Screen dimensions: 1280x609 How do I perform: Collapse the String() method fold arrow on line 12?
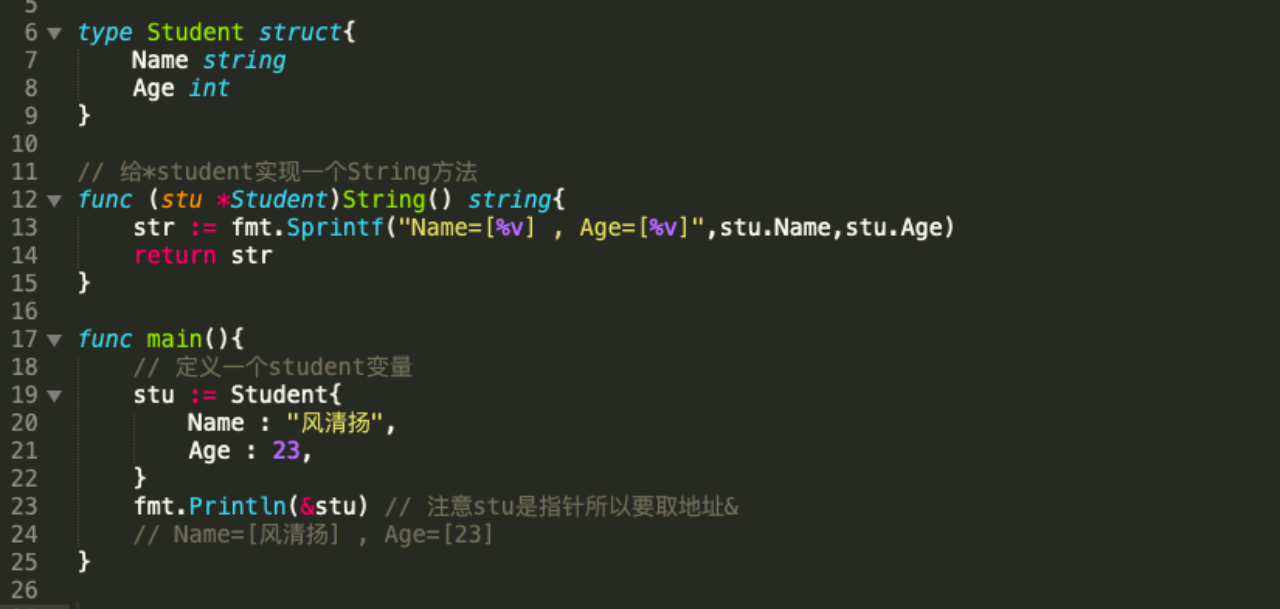(x=54, y=200)
